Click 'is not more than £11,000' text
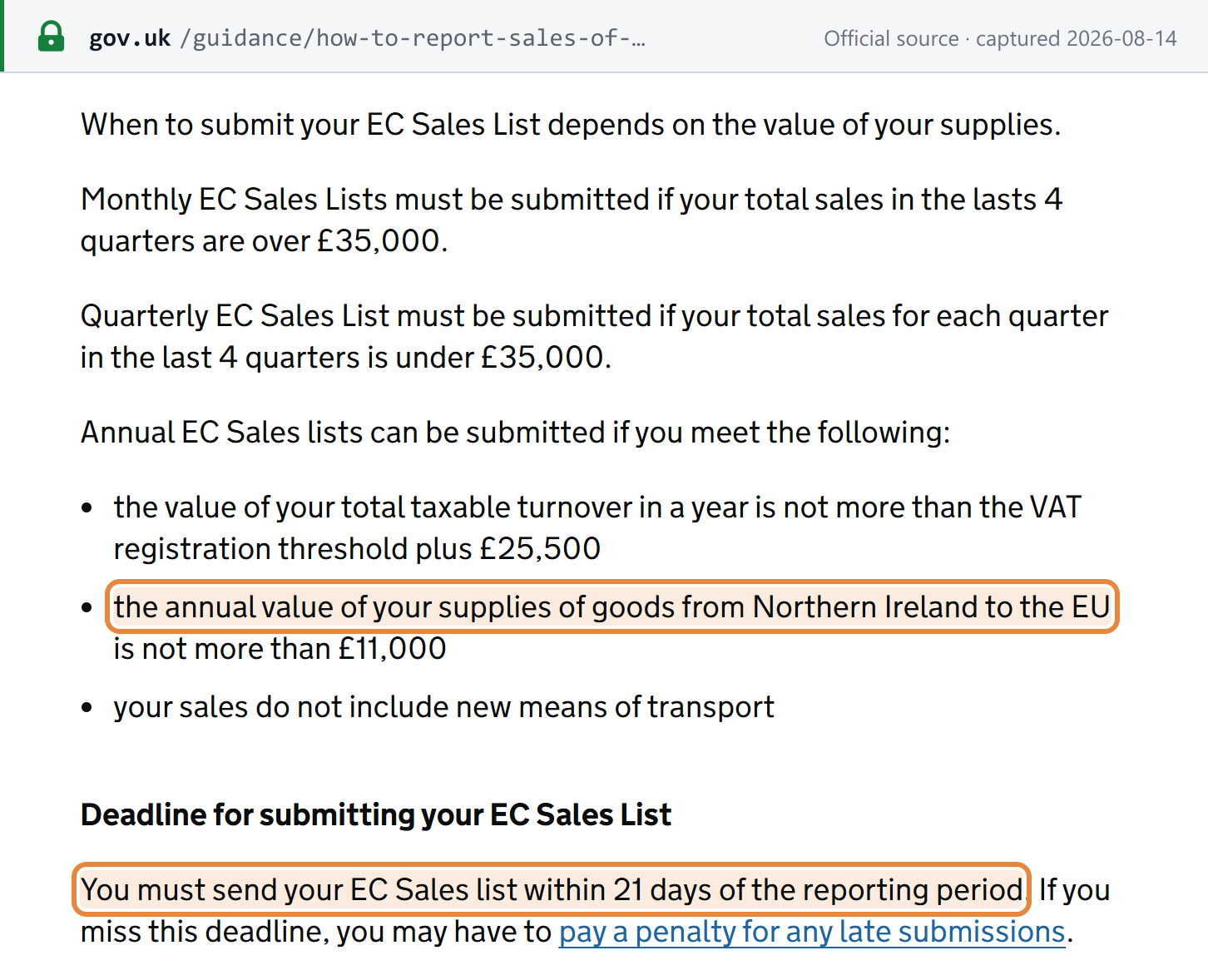 (x=280, y=649)
